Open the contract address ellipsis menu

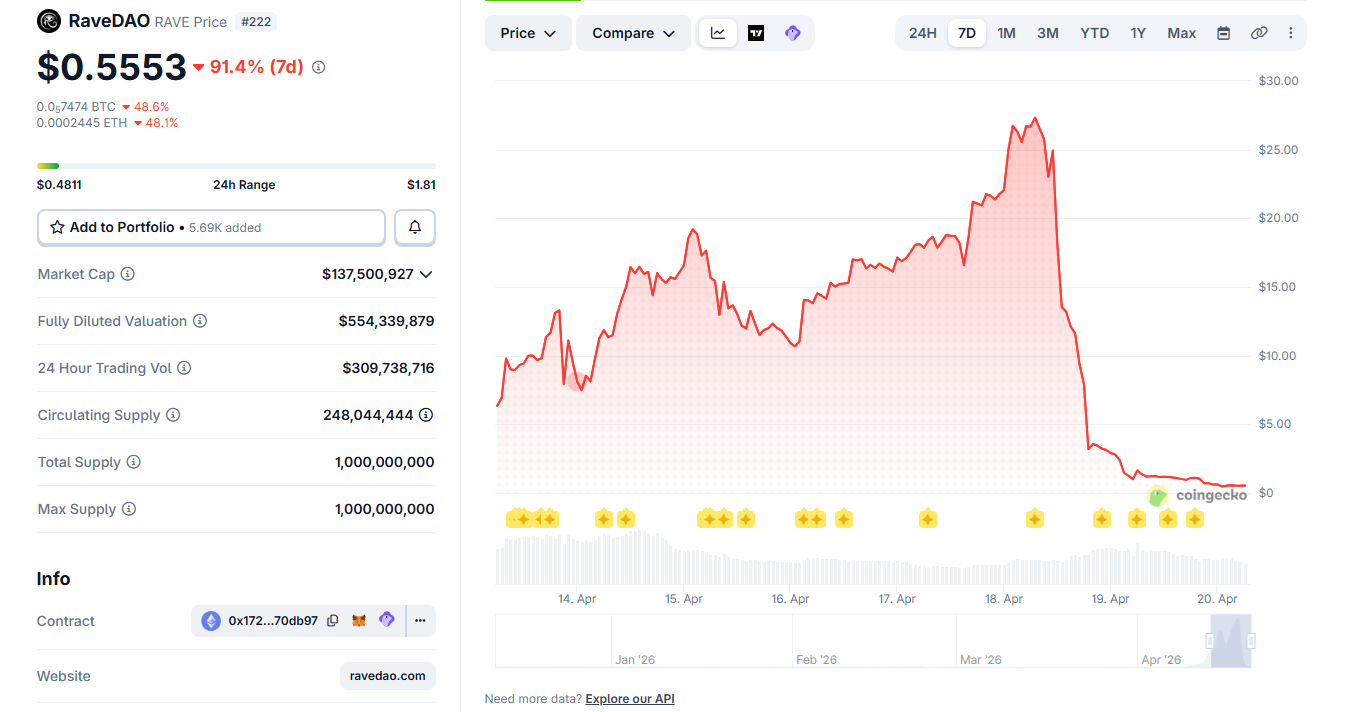(420, 620)
